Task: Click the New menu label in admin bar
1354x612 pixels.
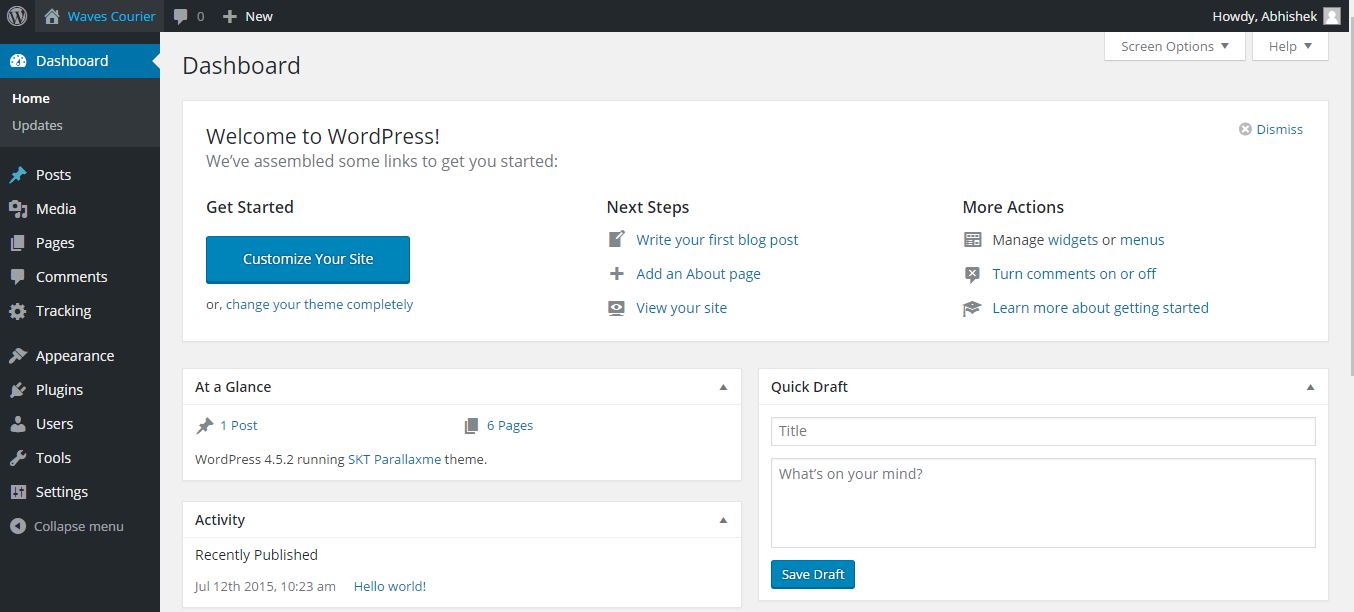Action: [x=259, y=16]
